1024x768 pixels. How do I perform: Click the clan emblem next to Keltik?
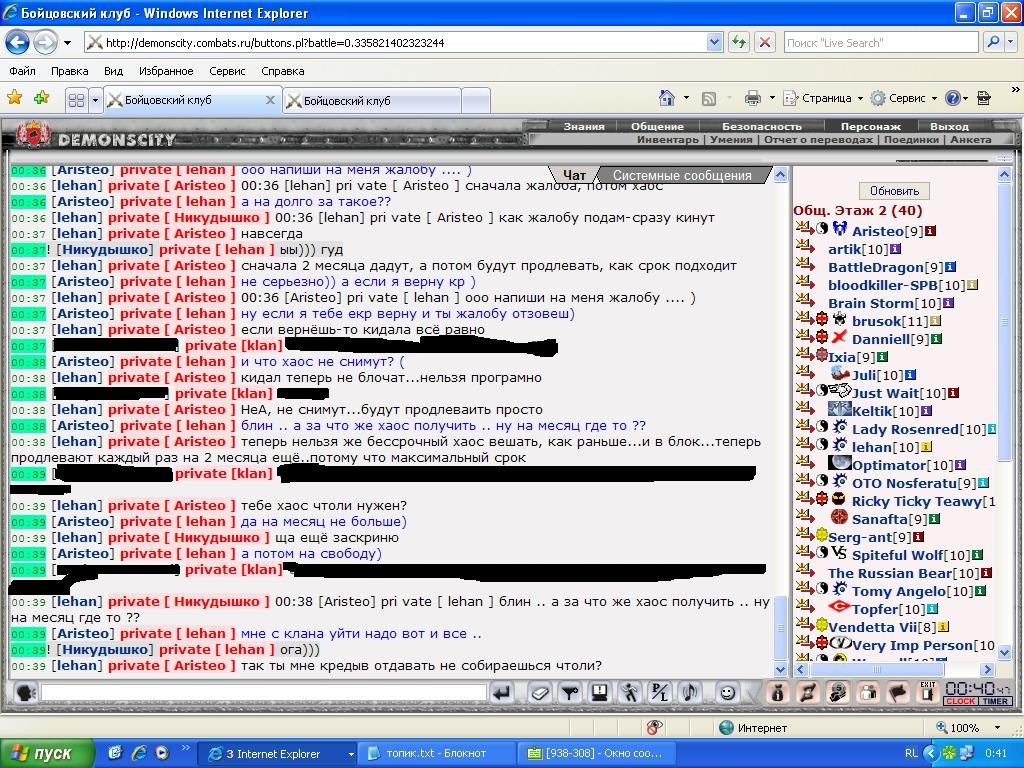(x=840, y=409)
